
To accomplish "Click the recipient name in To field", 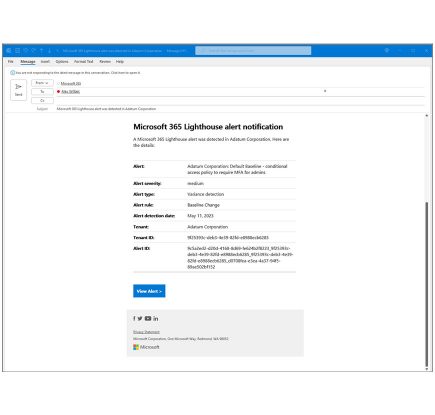I will click(70, 92).
